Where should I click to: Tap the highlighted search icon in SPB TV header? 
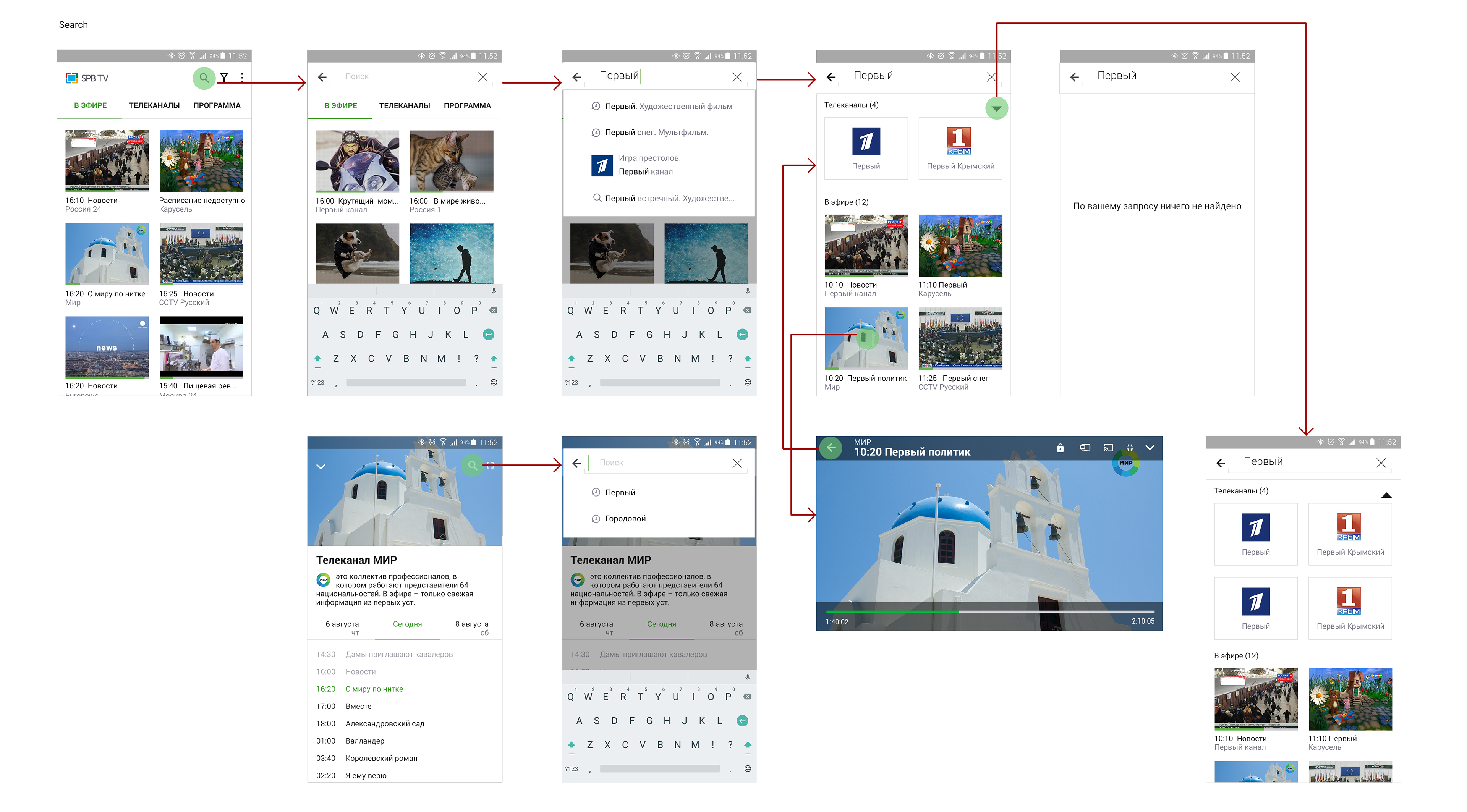pyautogui.click(x=204, y=78)
